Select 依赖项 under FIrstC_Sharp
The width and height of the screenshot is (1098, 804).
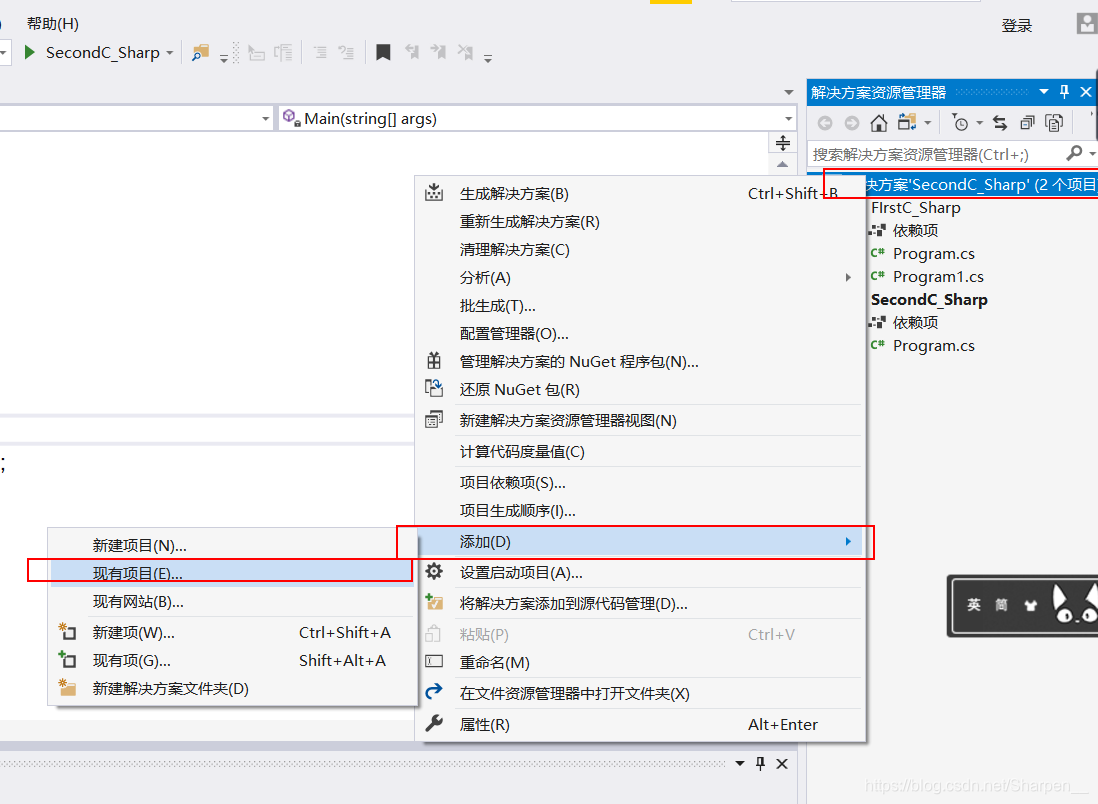click(915, 230)
